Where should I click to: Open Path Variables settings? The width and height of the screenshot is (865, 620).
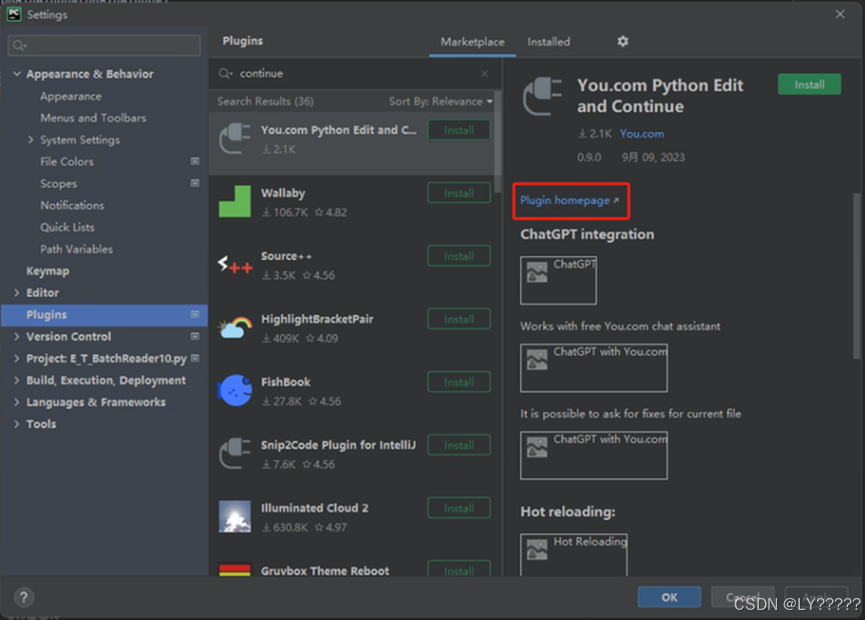pyautogui.click(x=76, y=249)
